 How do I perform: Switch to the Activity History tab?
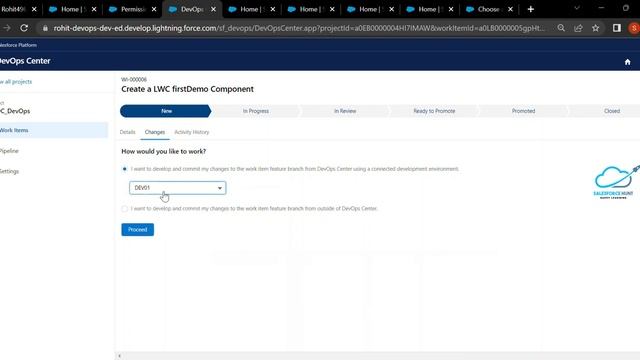point(191,132)
